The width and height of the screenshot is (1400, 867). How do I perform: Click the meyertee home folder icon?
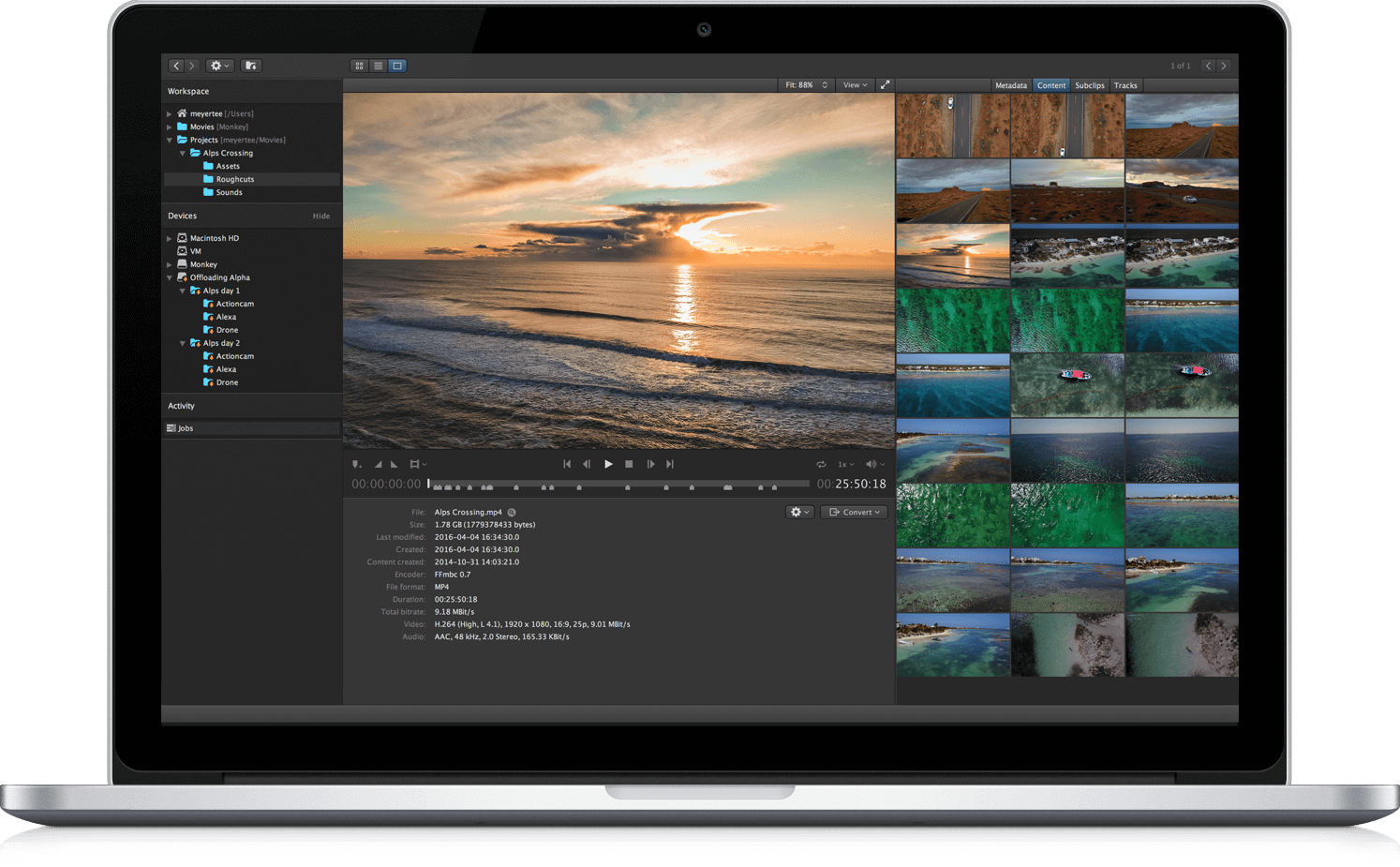tap(182, 113)
